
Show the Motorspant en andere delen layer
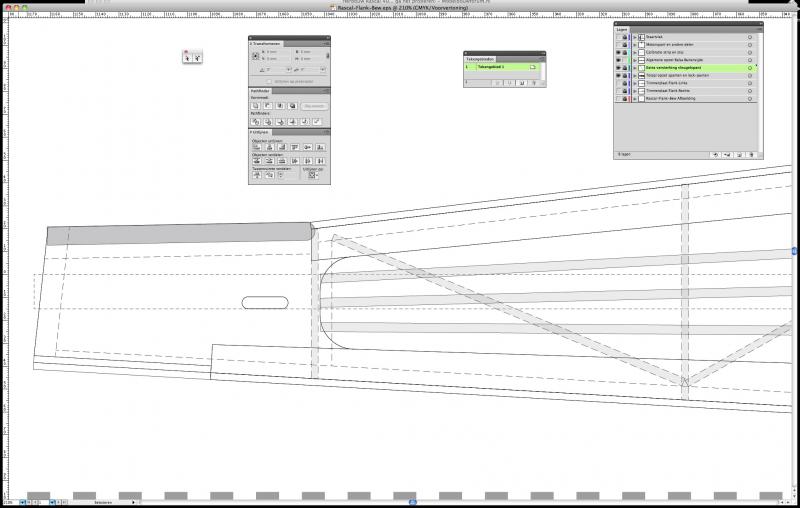tap(618, 45)
